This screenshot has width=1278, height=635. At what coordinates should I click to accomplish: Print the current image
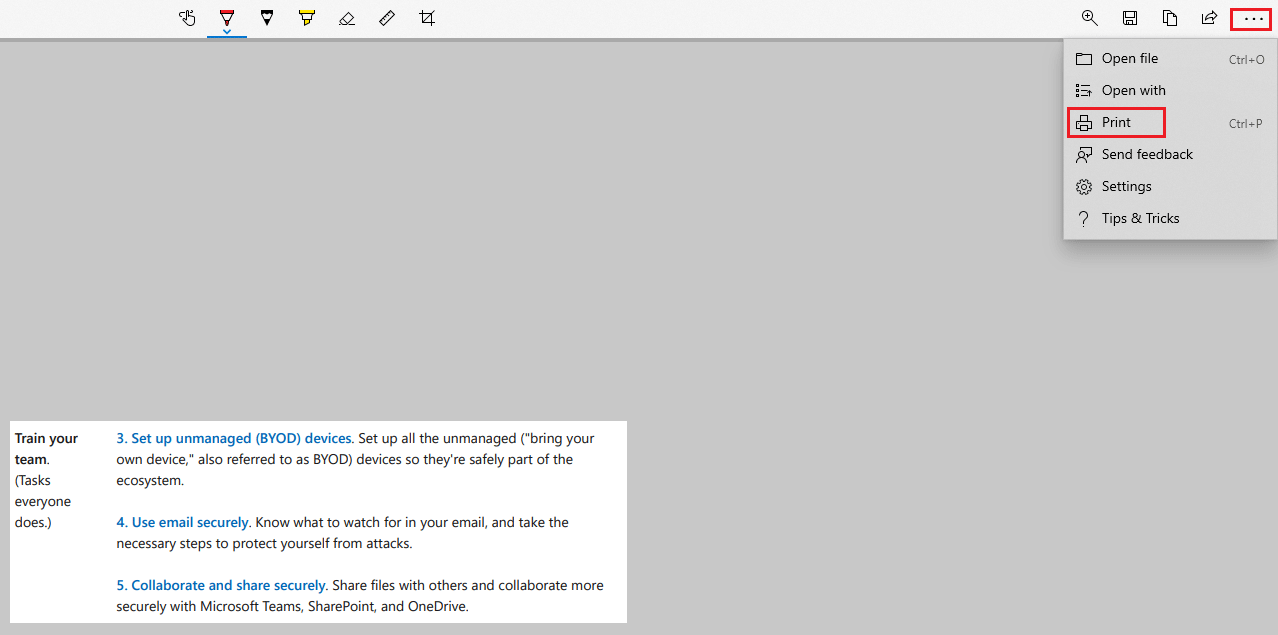click(x=1116, y=122)
